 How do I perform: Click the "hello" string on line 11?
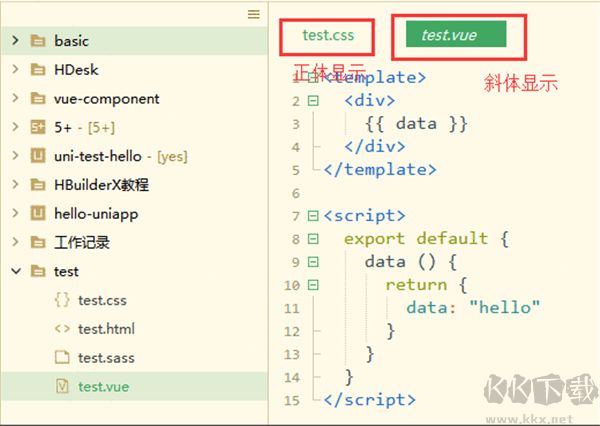[x=505, y=308]
